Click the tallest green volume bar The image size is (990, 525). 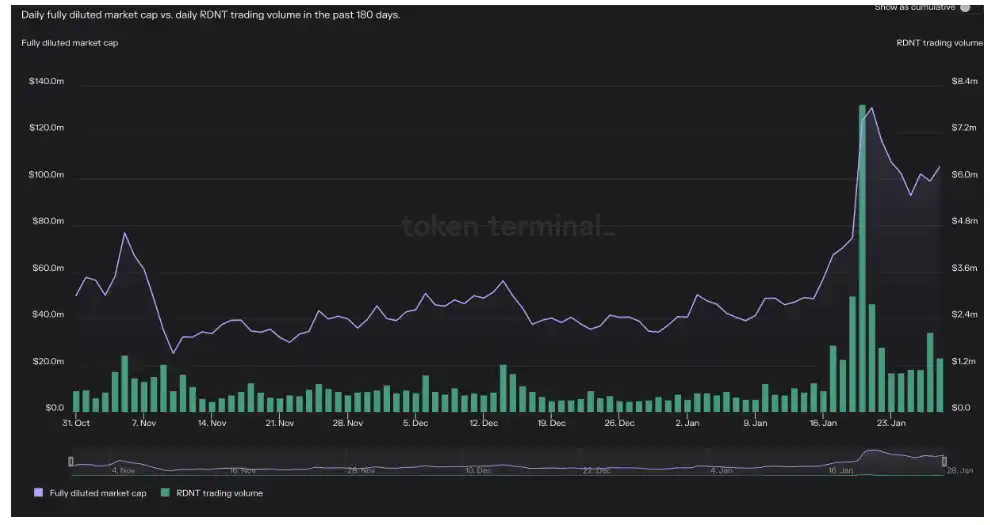[x=862, y=258]
